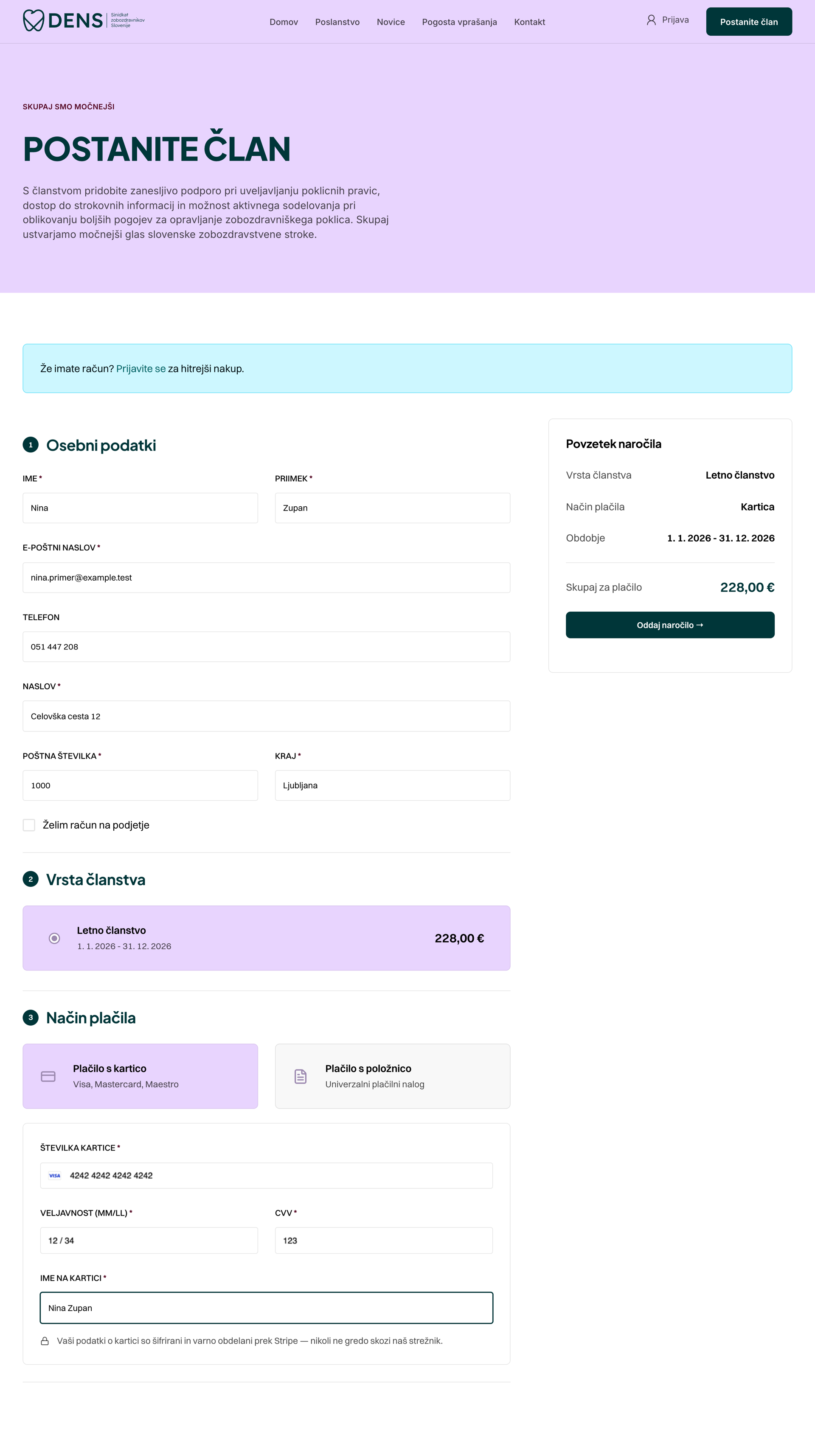
Task: Click the padlock icon by Stripe notice
Action: [45, 1341]
